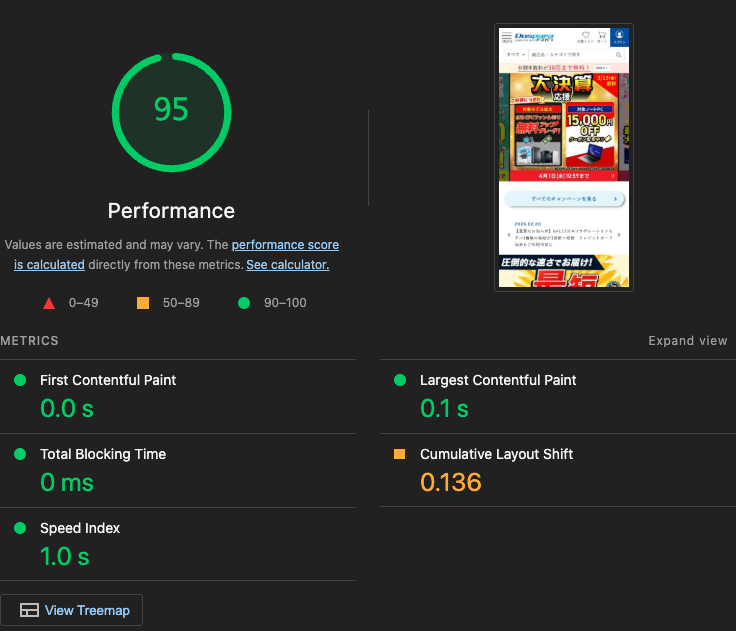Viewport: 736px width, 631px height.
Task: Expand the Total Blocking Time metric
Action: pyautogui.click(x=103, y=454)
